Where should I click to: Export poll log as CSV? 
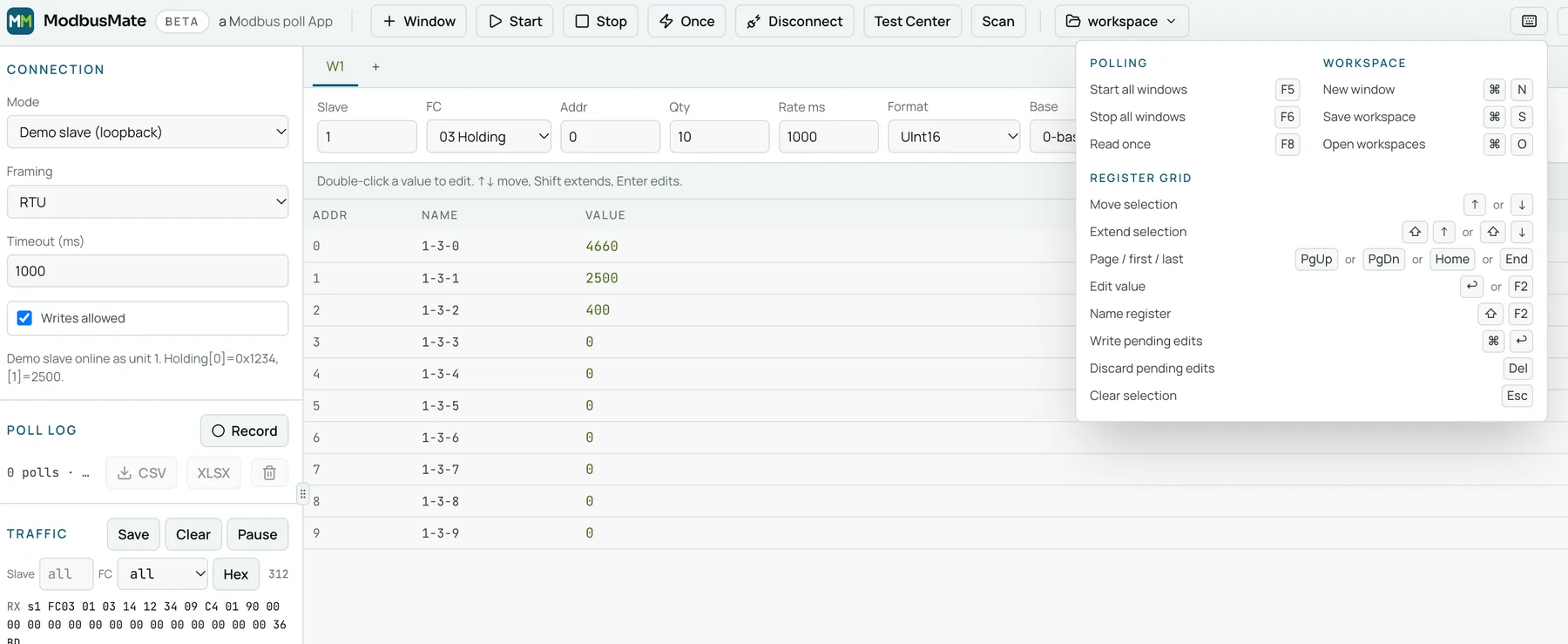(141, 472)
